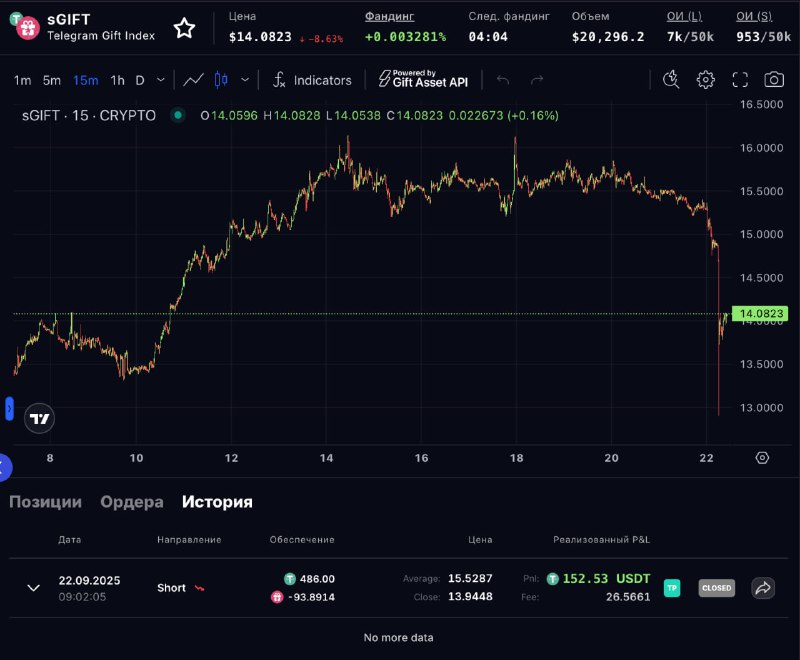Toggle the green dot next to CRYPTO
800x660 pixels.
click(x=178, y=116)
